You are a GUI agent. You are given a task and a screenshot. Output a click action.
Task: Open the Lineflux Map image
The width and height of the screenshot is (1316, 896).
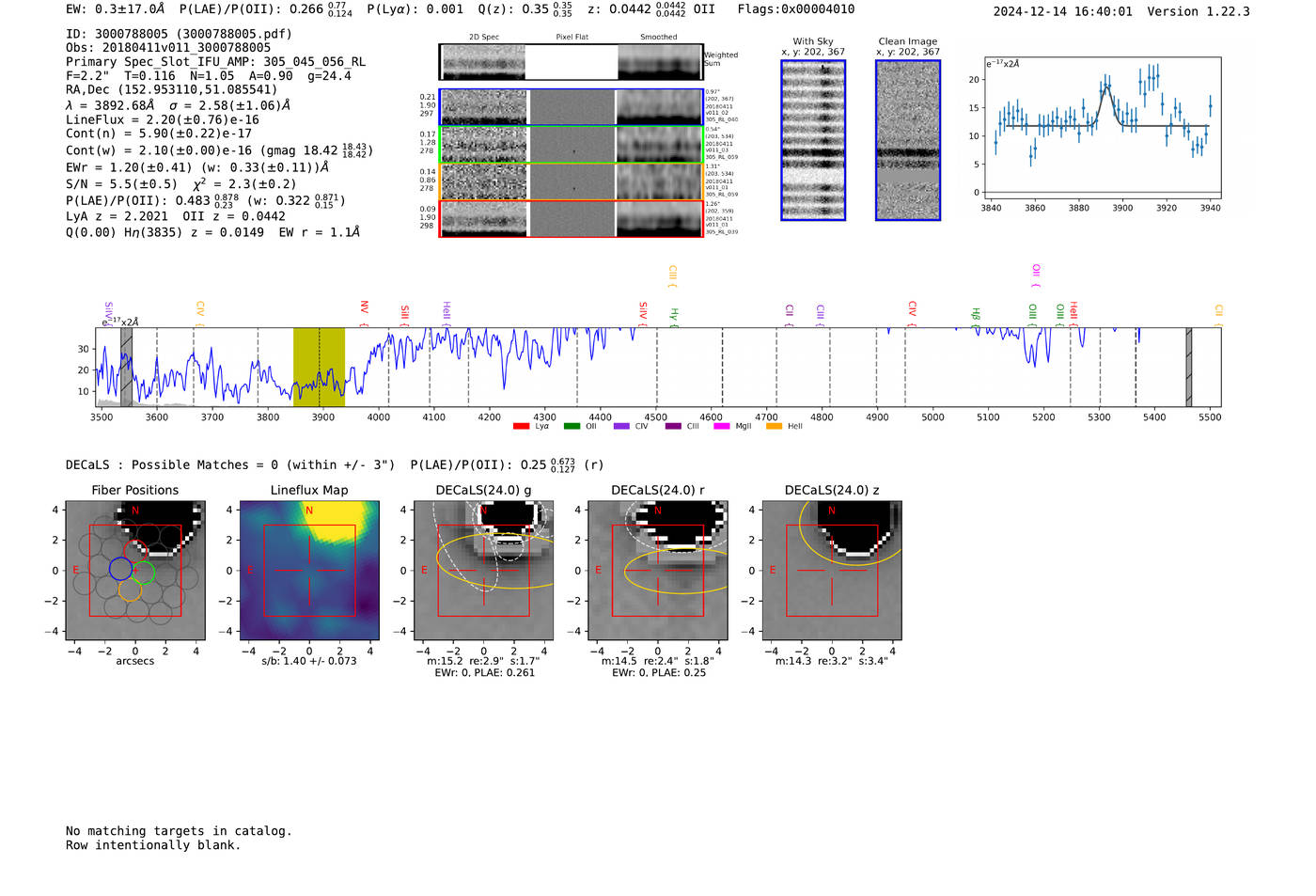point(309,571)
